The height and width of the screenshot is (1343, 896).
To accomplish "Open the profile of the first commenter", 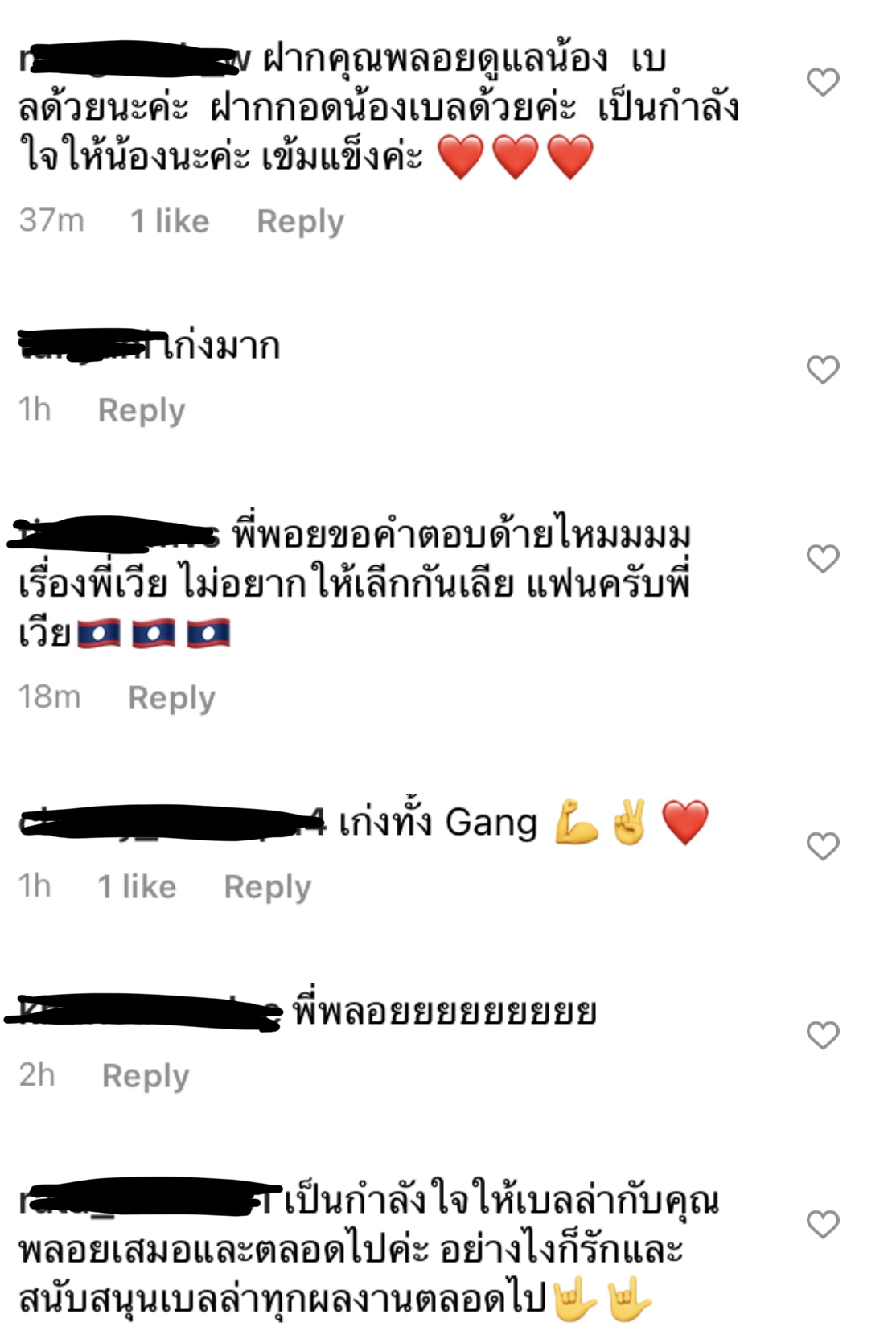I will click(134, 59).
